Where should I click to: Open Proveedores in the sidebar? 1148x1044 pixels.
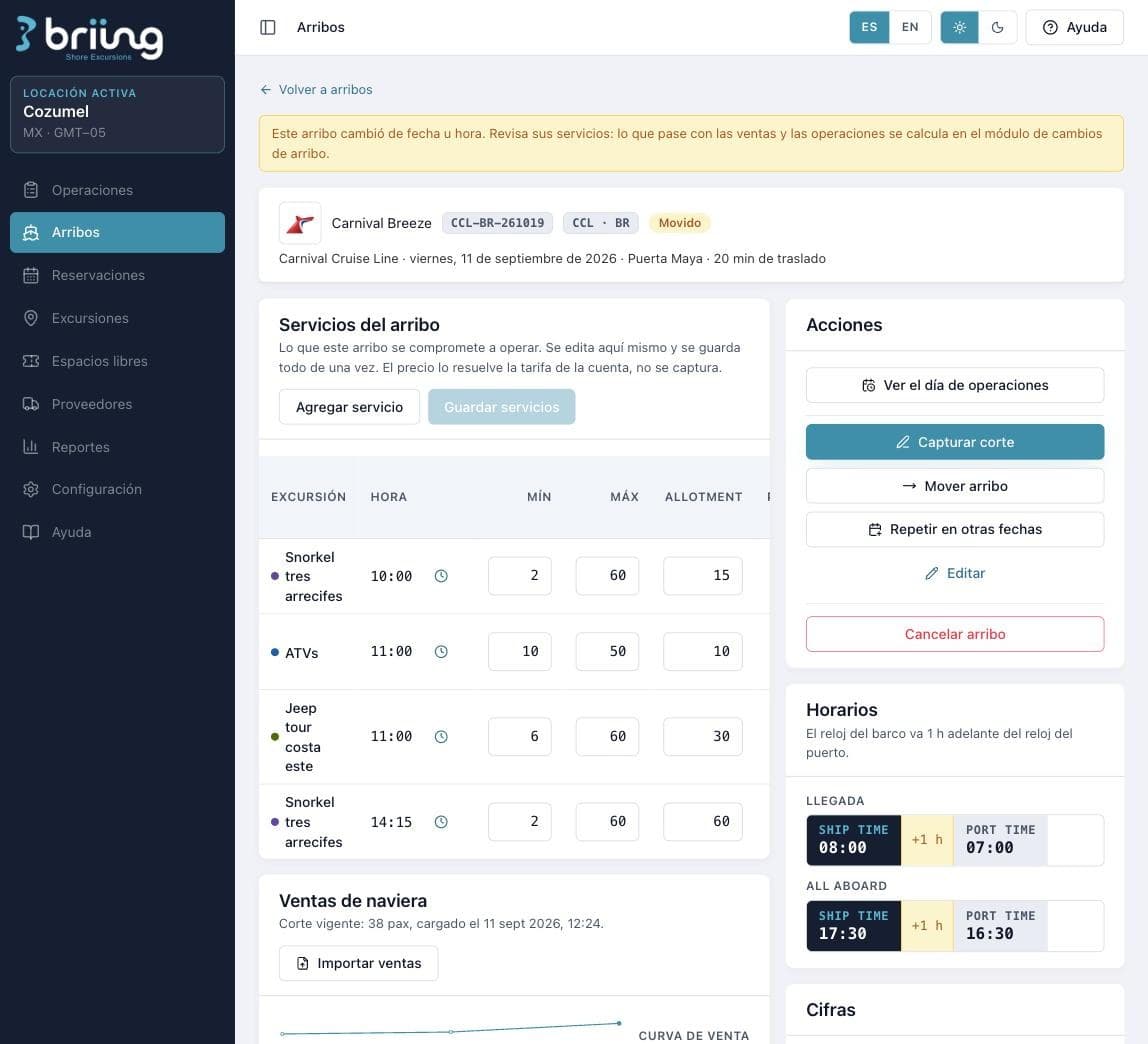point(117,404)
